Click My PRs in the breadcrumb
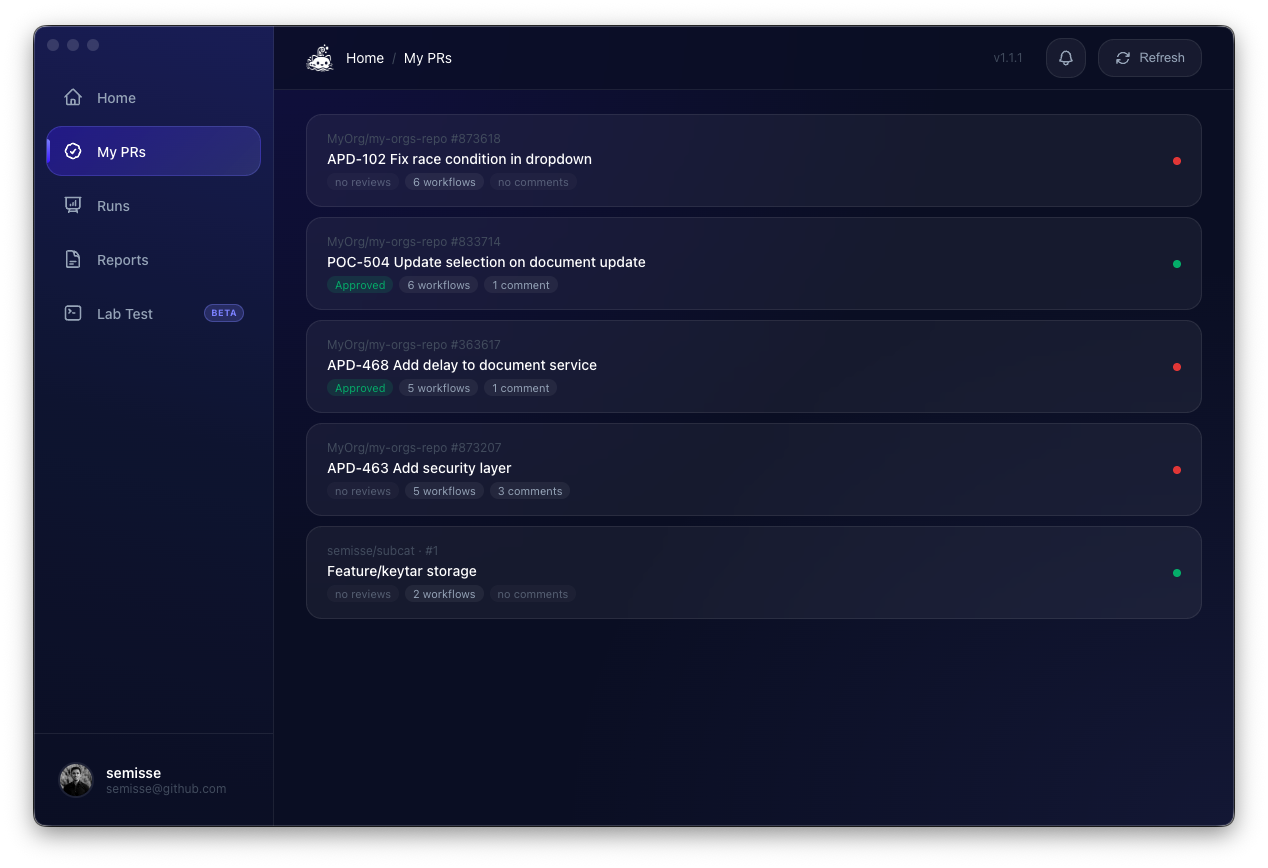 click(x=428, y=58)
